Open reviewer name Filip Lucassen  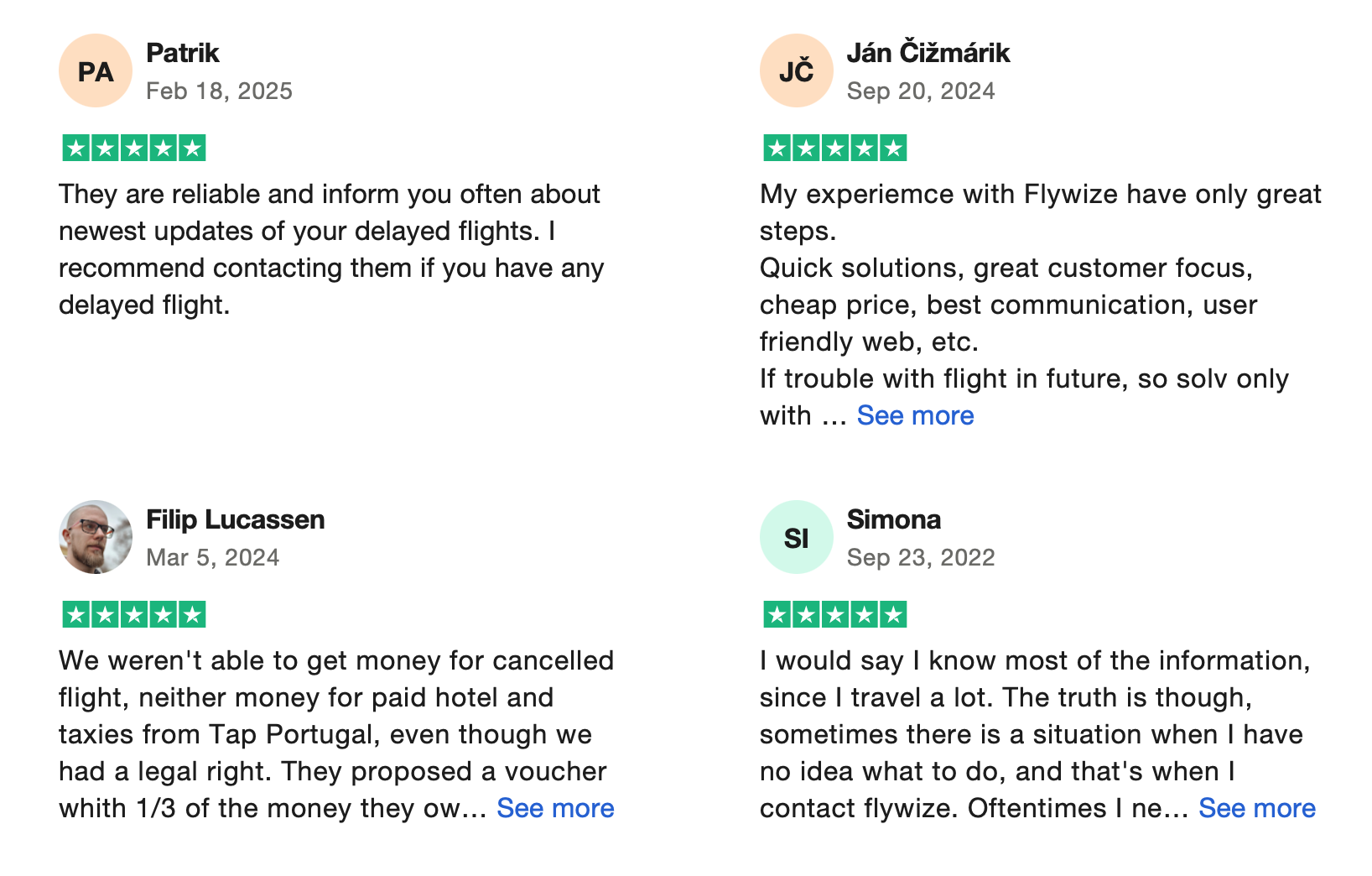tap(236, 519)
